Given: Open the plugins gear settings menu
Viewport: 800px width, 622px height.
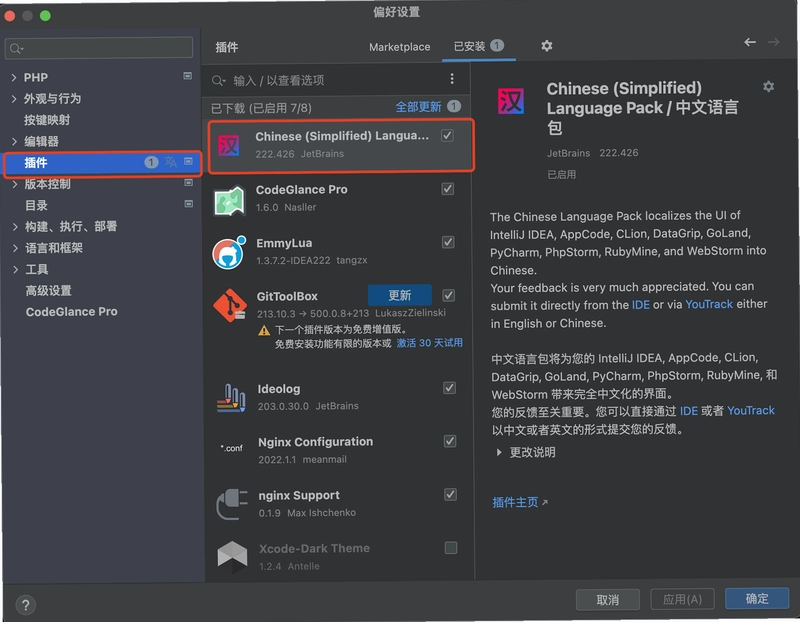Looking at the screenshot, I should coord(546,46).
